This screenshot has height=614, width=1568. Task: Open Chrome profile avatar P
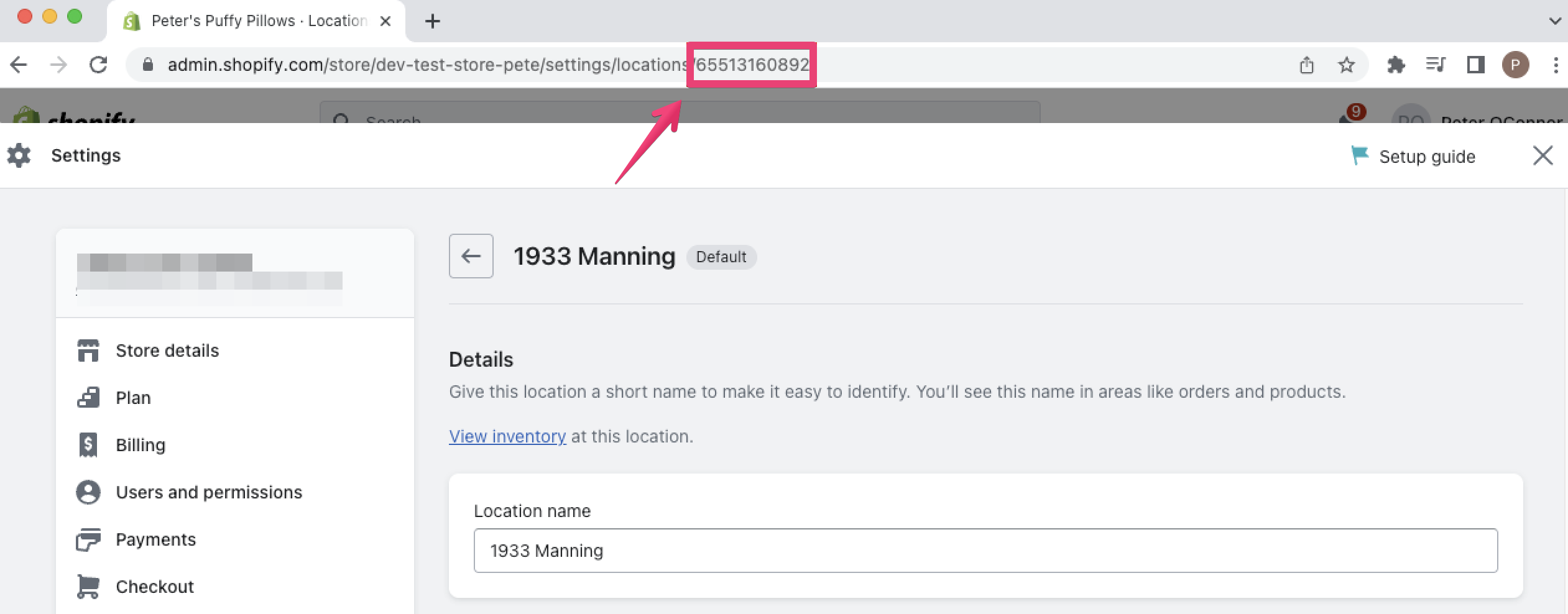pyautogui.click(x=1515, y=65)
